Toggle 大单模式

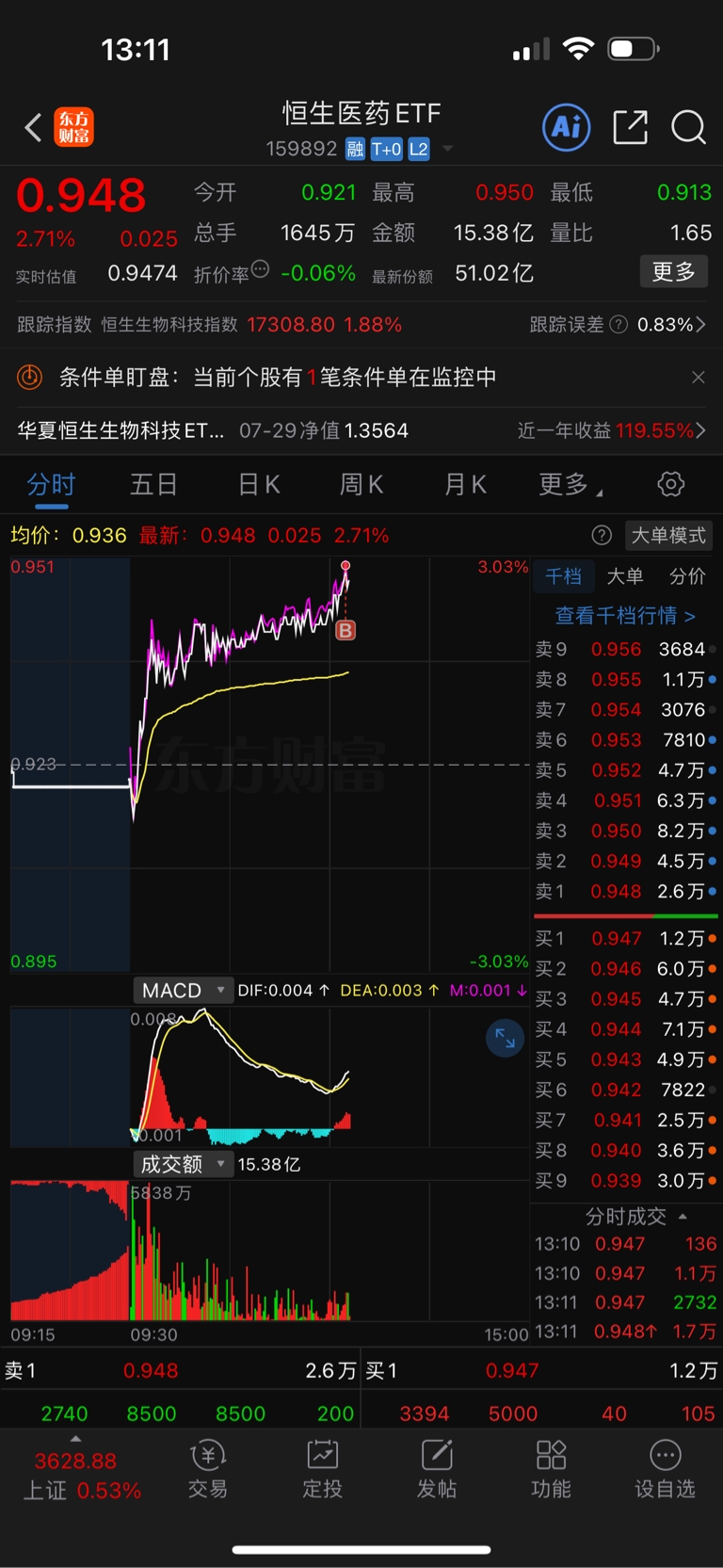pyautogui.click(x=668, y=536)
